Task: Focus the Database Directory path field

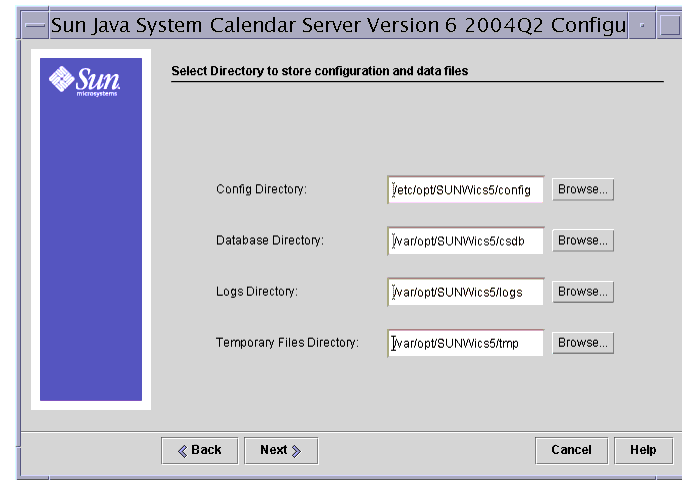Action: pyautogui.click(x=465, y=241)
